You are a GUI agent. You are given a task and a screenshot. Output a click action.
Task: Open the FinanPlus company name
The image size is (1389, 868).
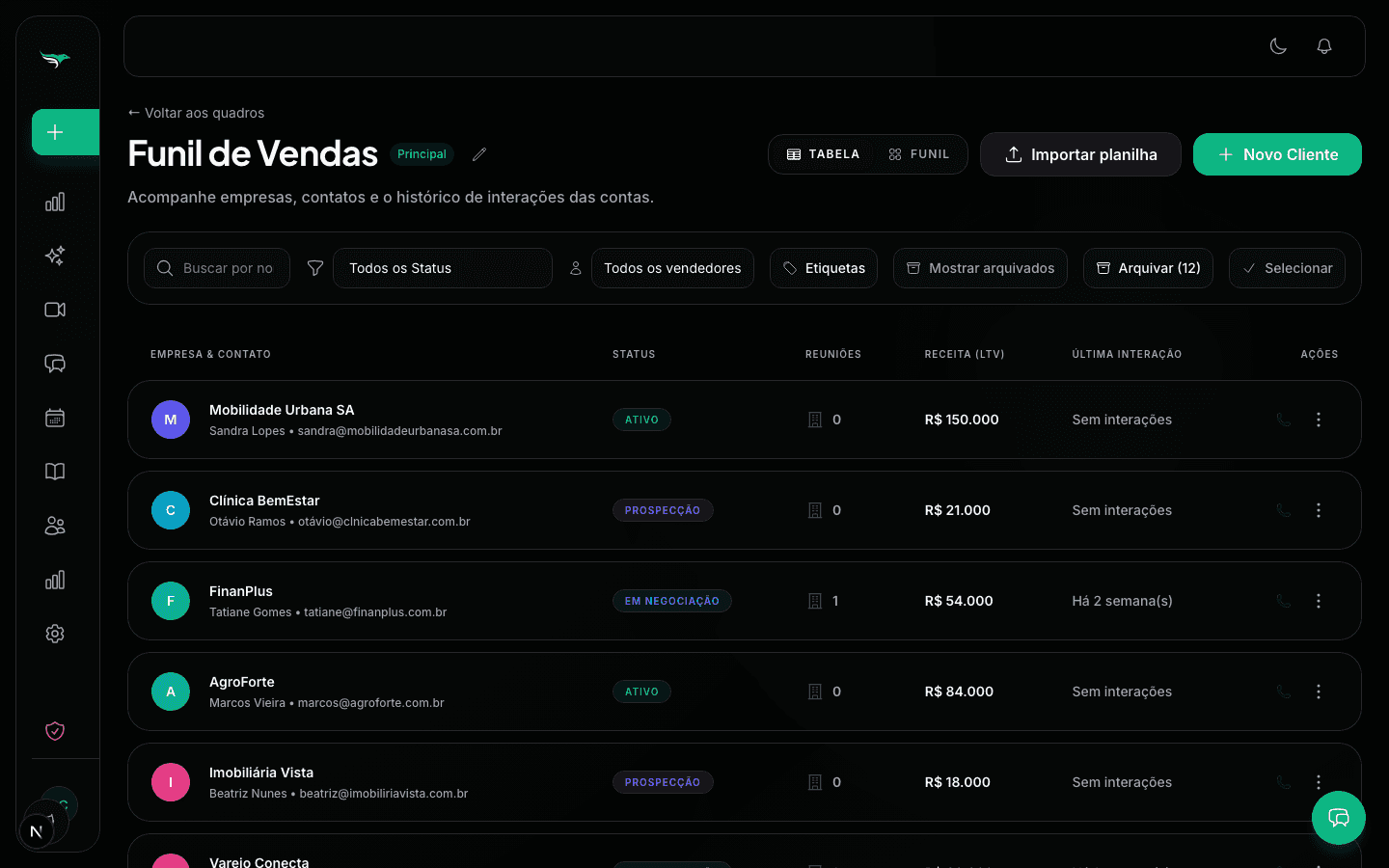tap(241, 591)
